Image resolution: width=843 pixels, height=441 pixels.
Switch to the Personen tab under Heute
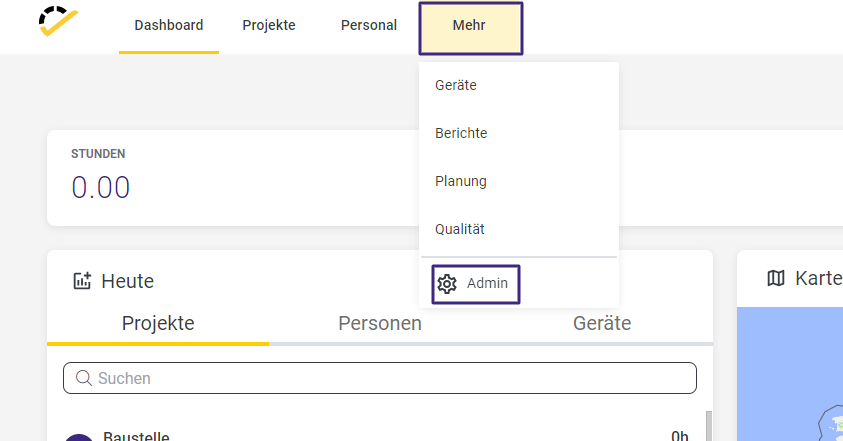pos(380,324)
